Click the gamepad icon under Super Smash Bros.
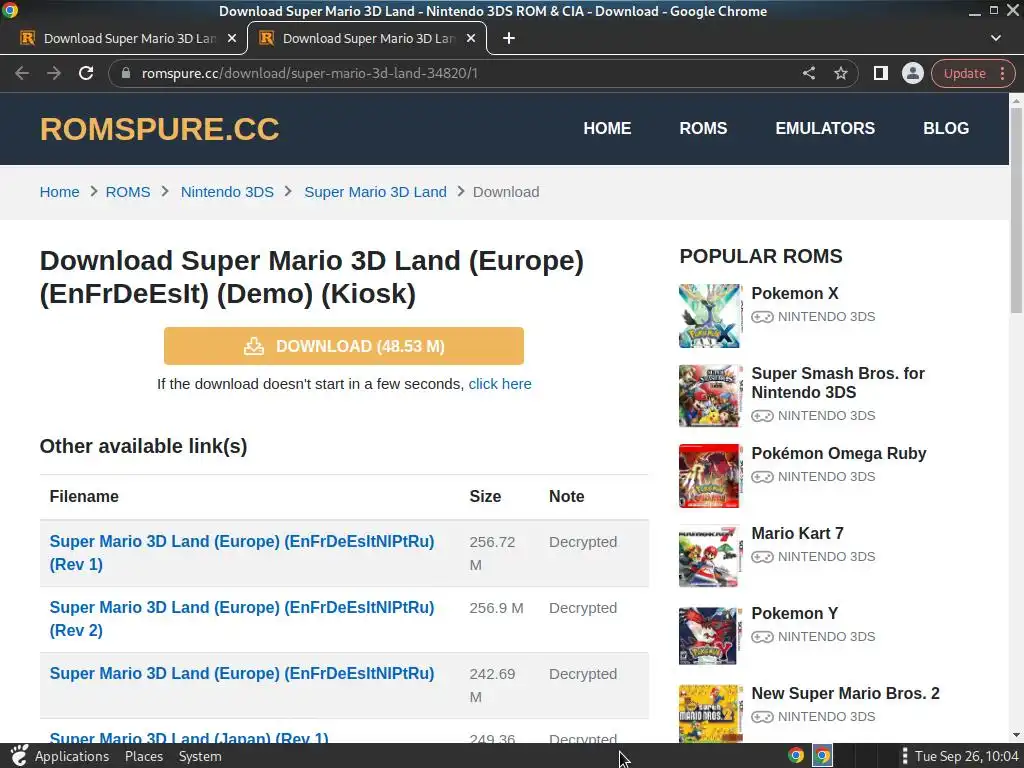 pos(762,416)
